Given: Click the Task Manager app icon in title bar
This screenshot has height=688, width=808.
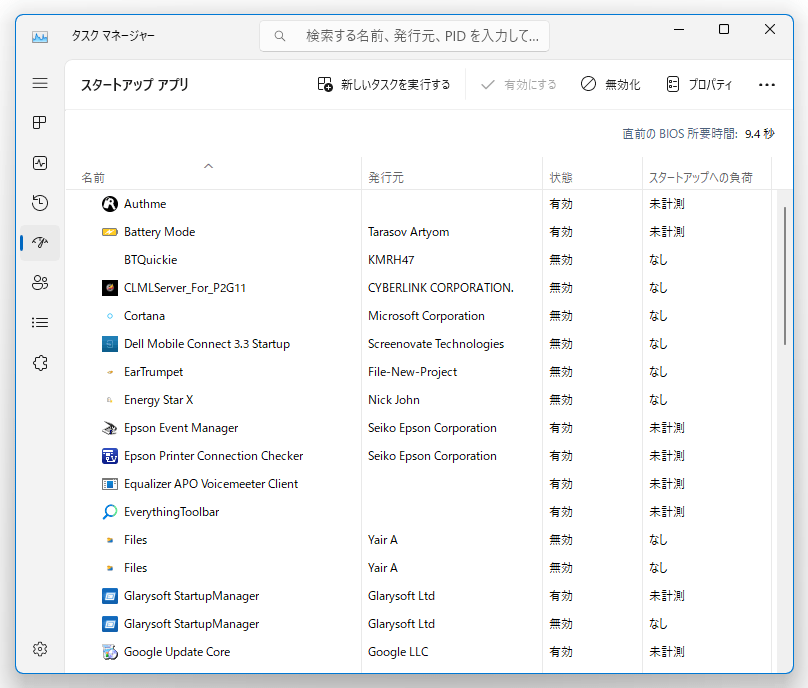Looking at the screenshot, I should coord(40,37).
